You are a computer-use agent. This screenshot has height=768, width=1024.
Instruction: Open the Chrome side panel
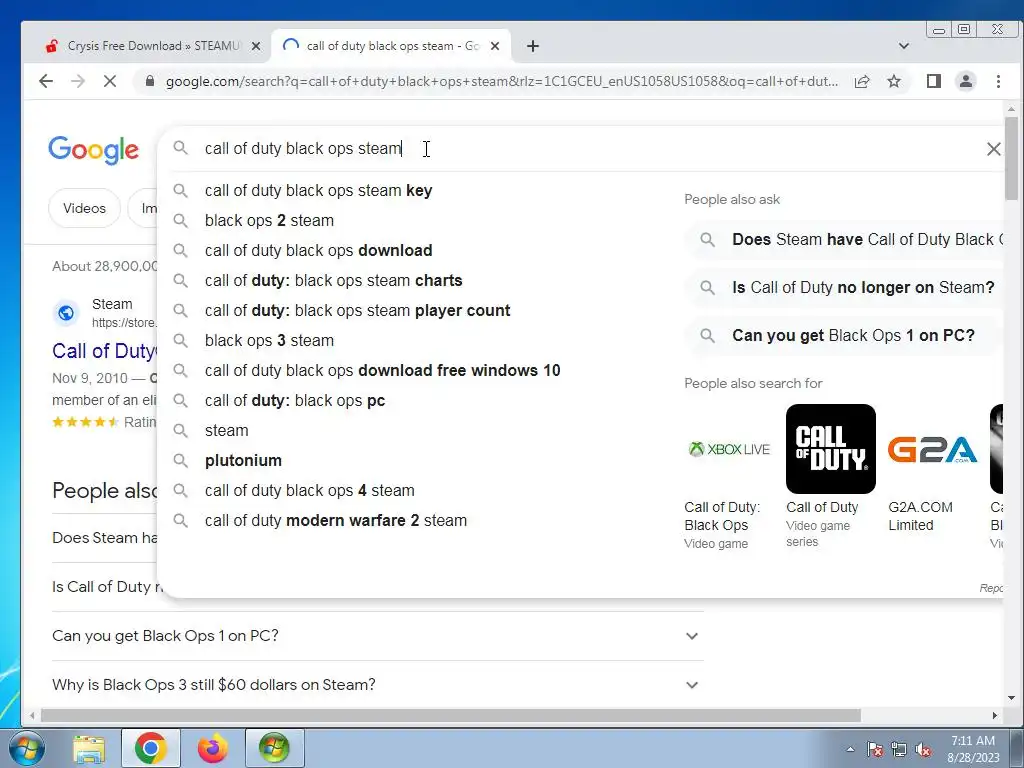pyautogui.click(x=934, y=81)
